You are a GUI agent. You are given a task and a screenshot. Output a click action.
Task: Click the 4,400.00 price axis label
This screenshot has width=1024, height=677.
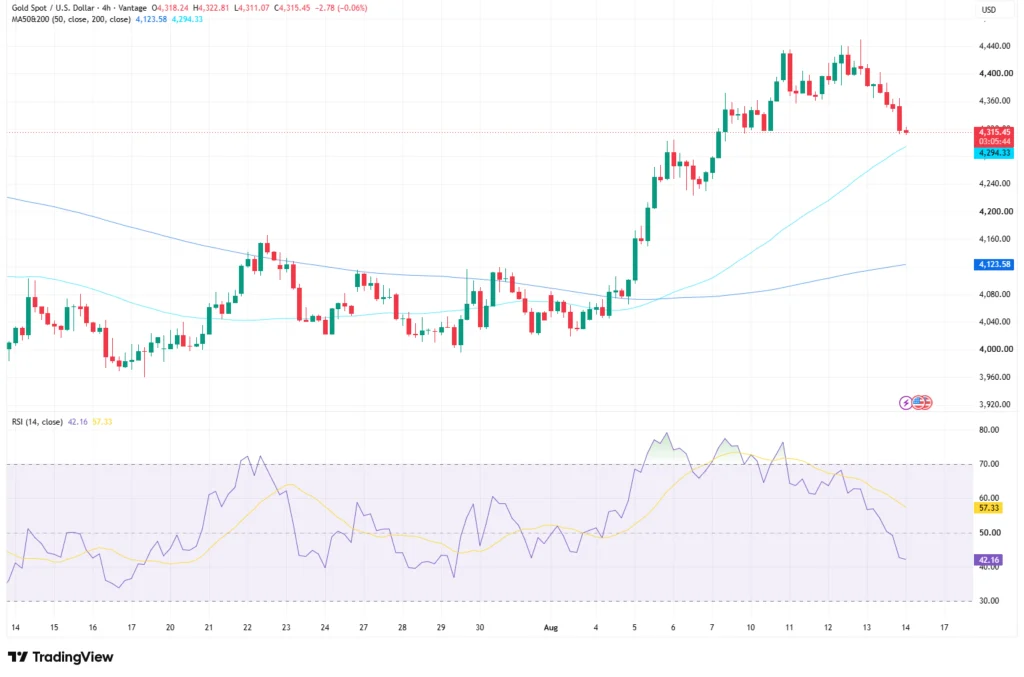coord(996,73)
